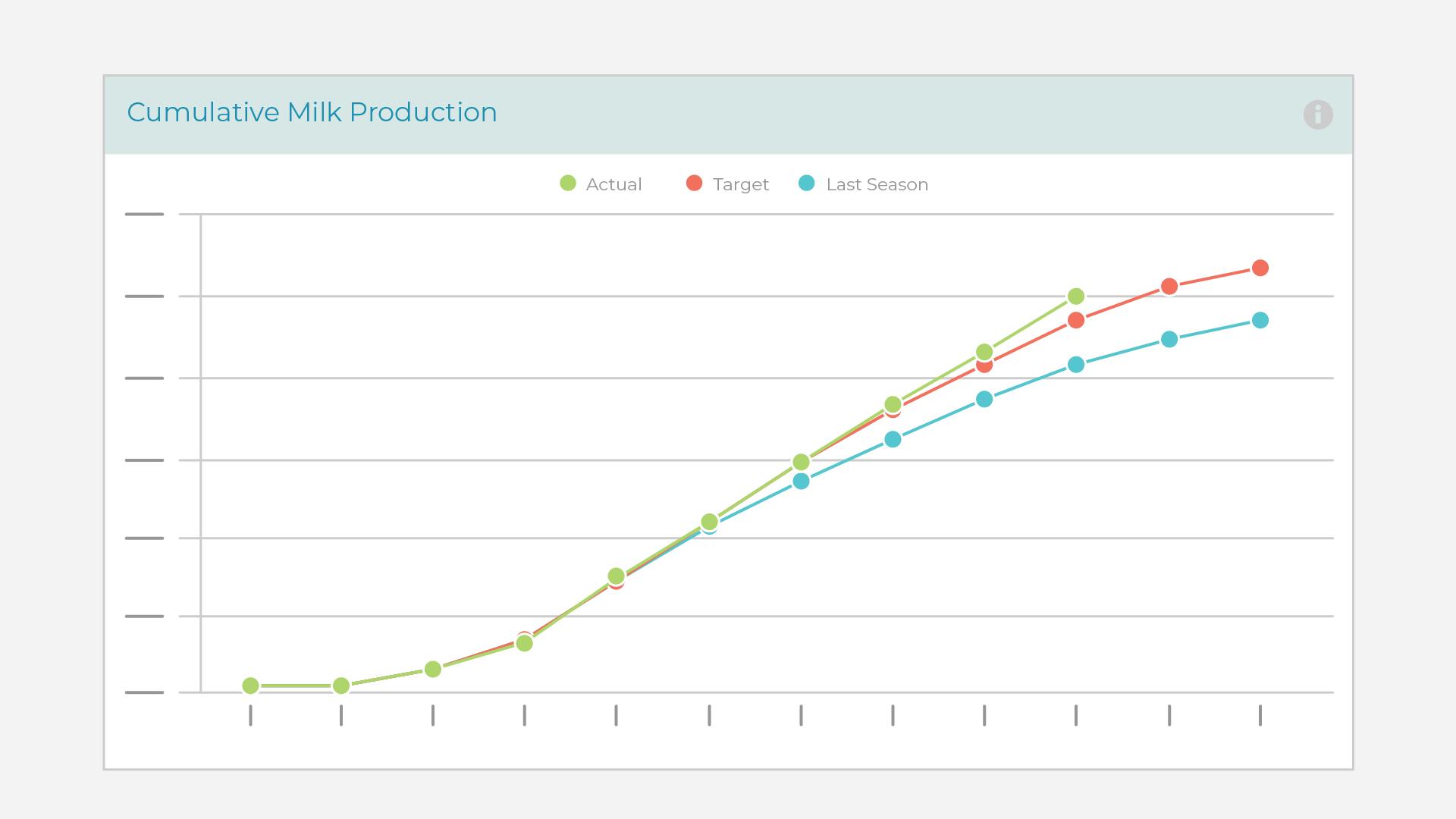The width and height of the screenshot is (1456, 819).
Task: Click the topmost y-axis tick mark
Action: (144, 215)
